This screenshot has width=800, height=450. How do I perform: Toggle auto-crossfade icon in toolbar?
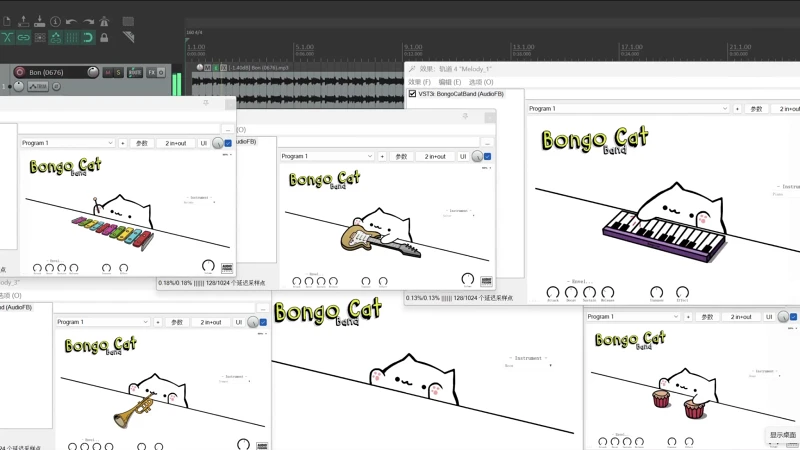tap(7, 37)
